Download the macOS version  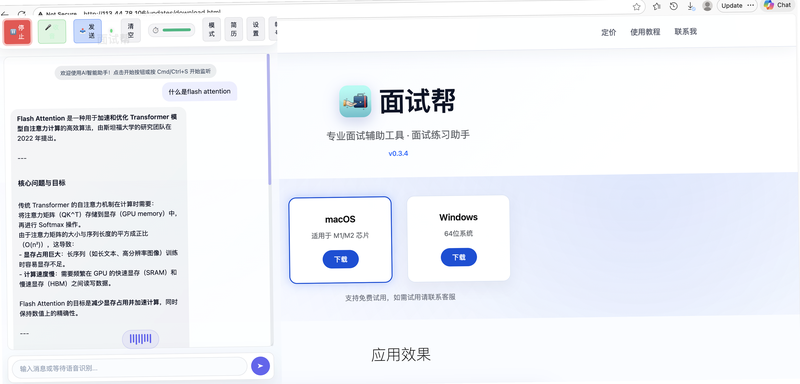[340, 259]
